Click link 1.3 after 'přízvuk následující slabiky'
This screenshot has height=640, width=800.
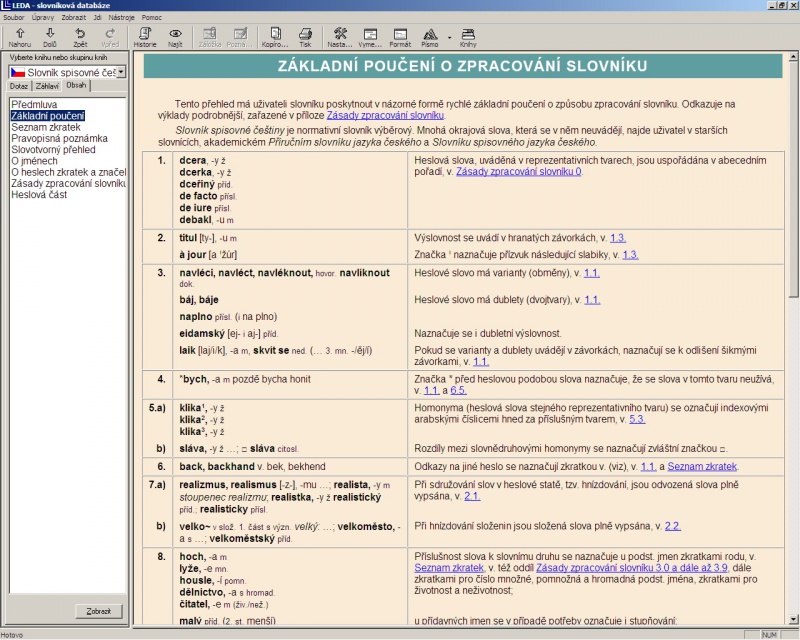tap(630, 255)
